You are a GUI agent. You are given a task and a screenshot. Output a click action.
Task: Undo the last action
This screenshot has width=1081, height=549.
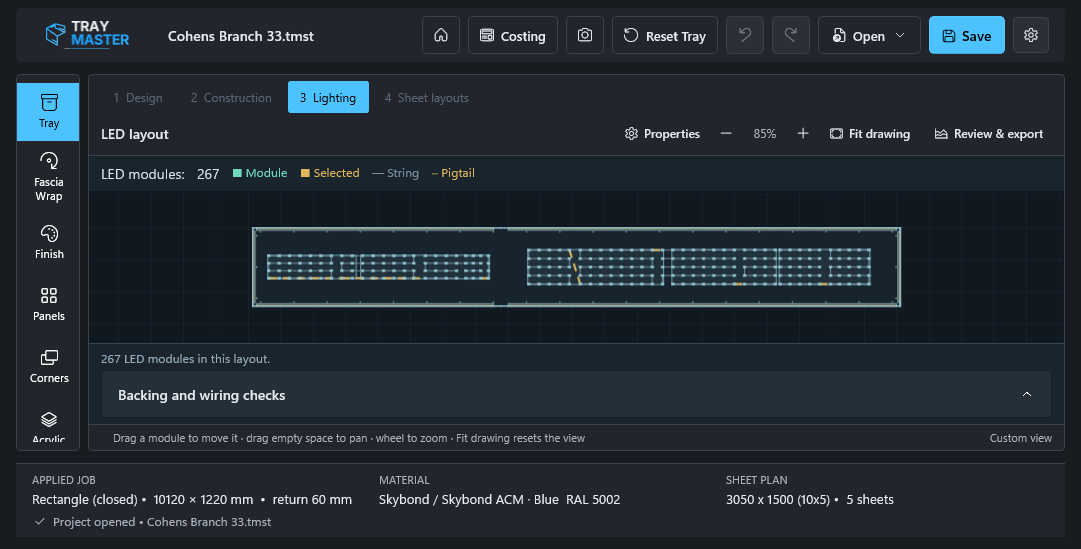(745, 35)
